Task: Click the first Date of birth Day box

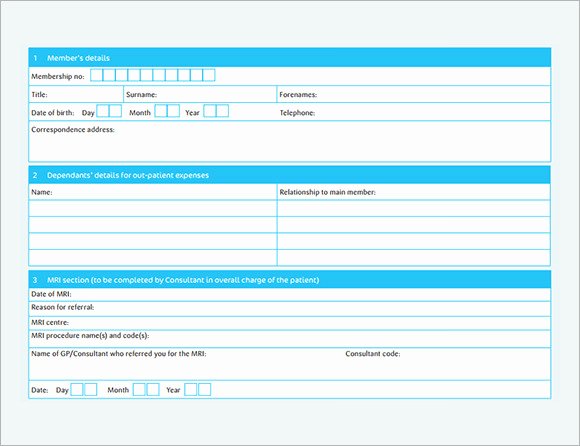Action: pyautogui.click(x=103, y=111)
